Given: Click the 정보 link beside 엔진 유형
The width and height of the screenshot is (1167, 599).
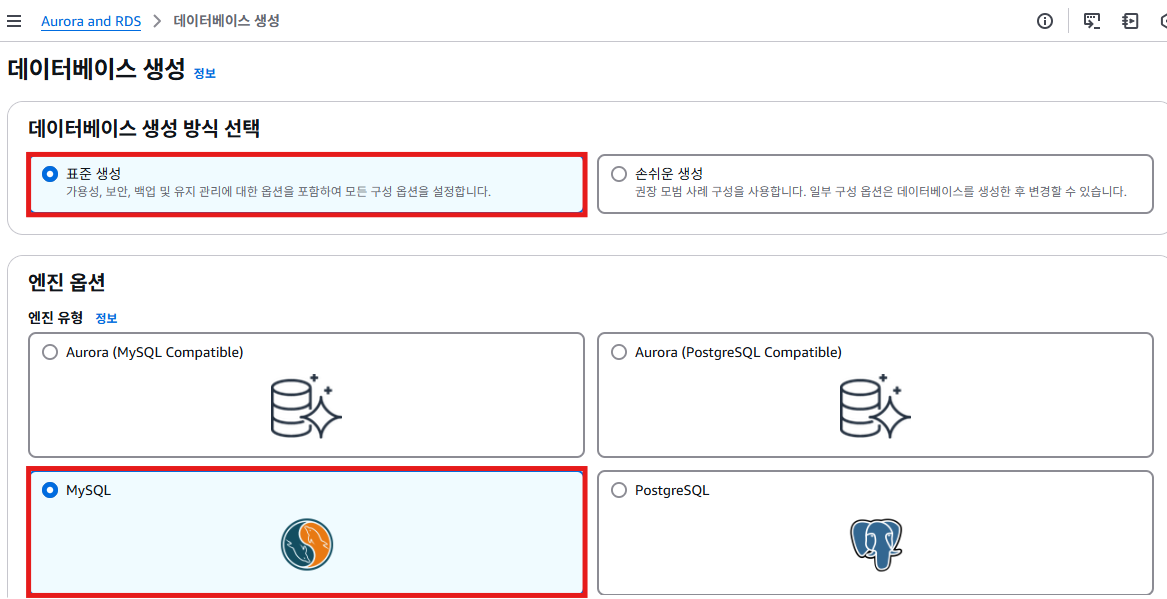Looking at the screenshot, I should 106,318.
